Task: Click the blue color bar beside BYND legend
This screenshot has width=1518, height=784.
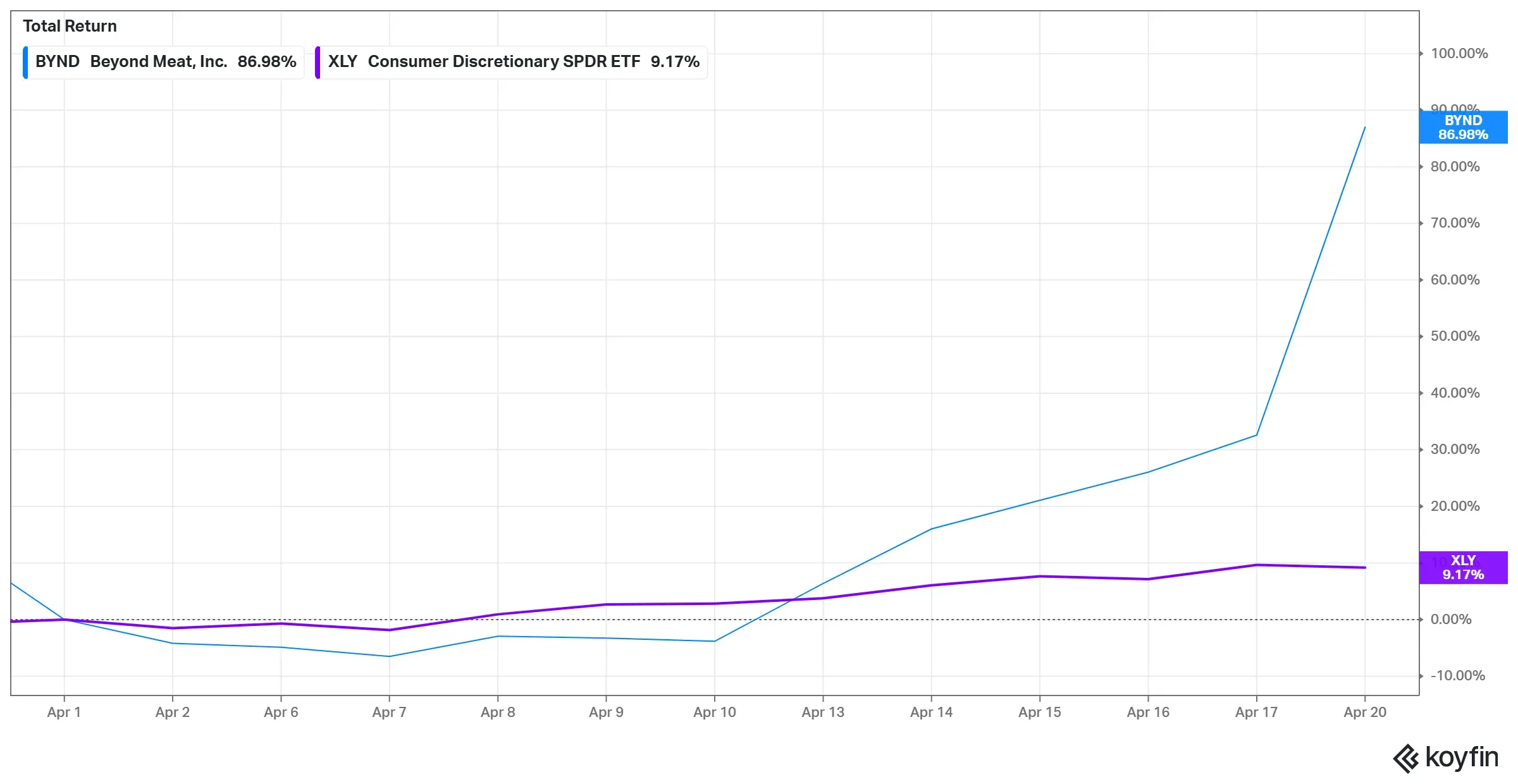Action: (25, 61)
